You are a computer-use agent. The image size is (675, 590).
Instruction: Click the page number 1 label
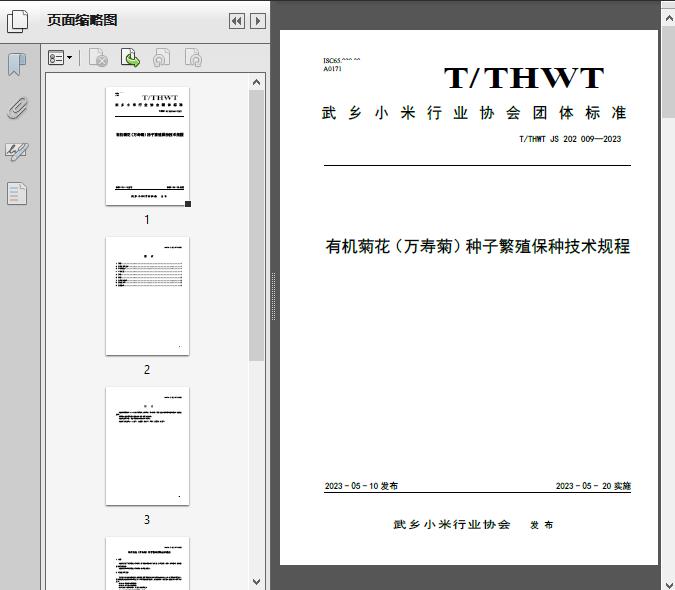coord(147,219)
